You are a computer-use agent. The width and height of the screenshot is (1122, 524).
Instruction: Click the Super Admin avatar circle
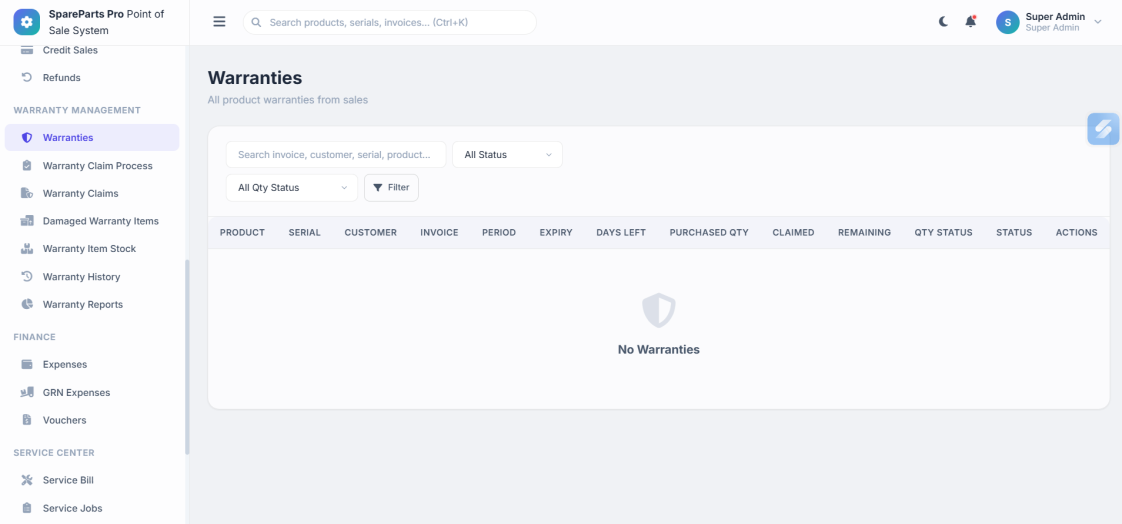coord(1008,22)
